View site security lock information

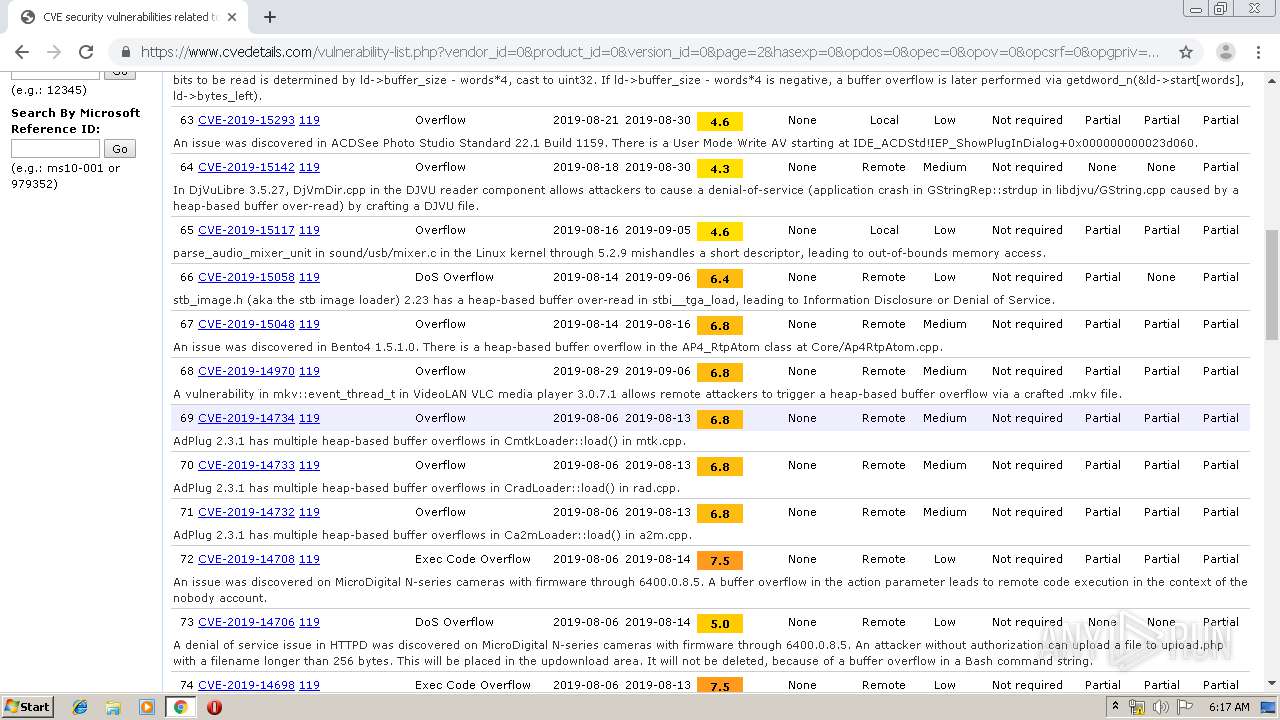point(125,52)
